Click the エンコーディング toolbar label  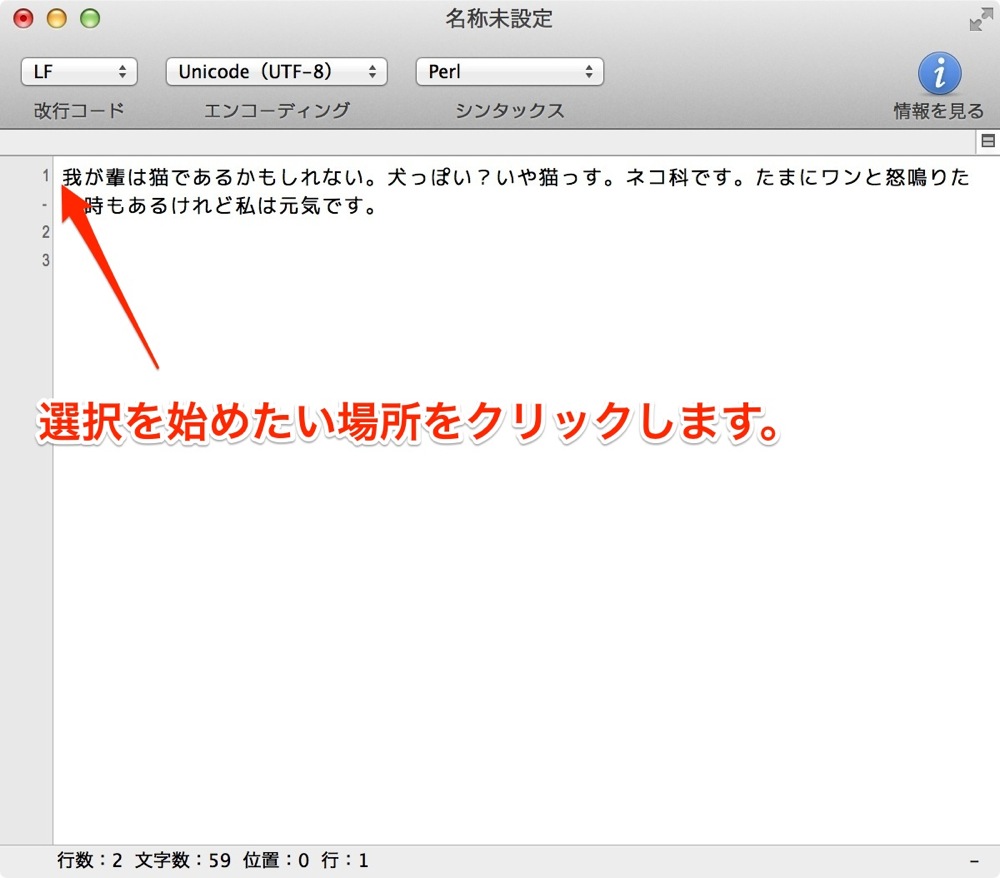[x=277, y=110]
